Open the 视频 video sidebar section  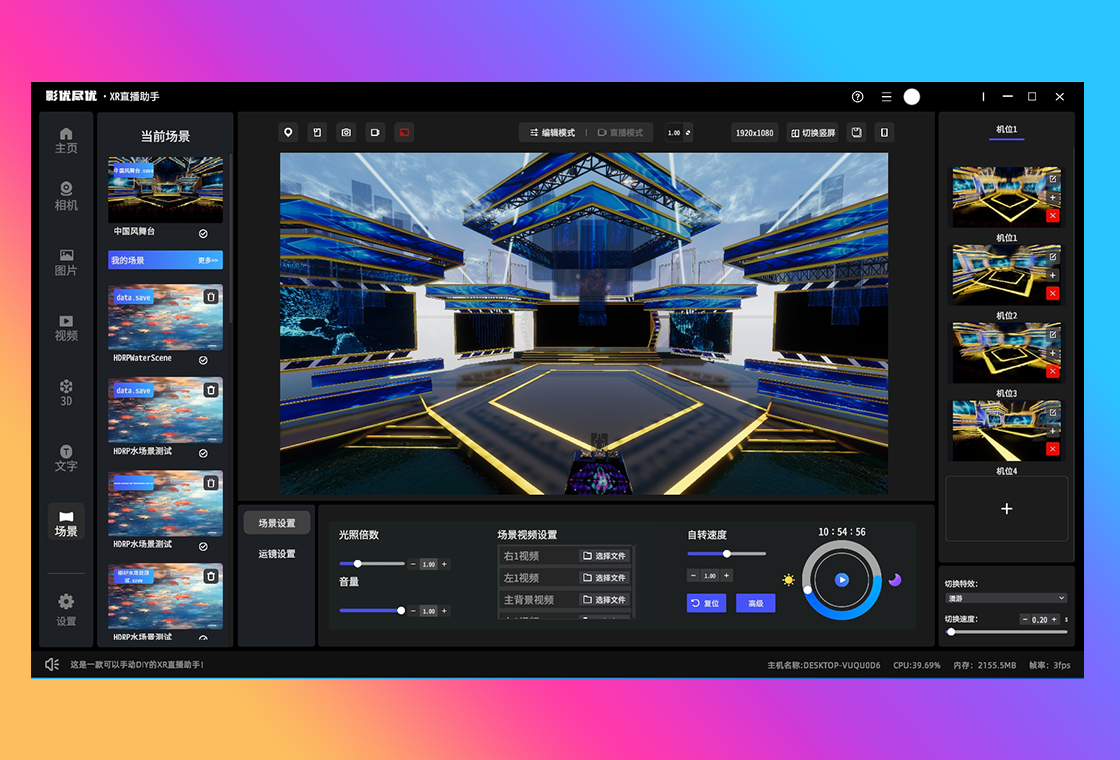(x=66, y=328)
